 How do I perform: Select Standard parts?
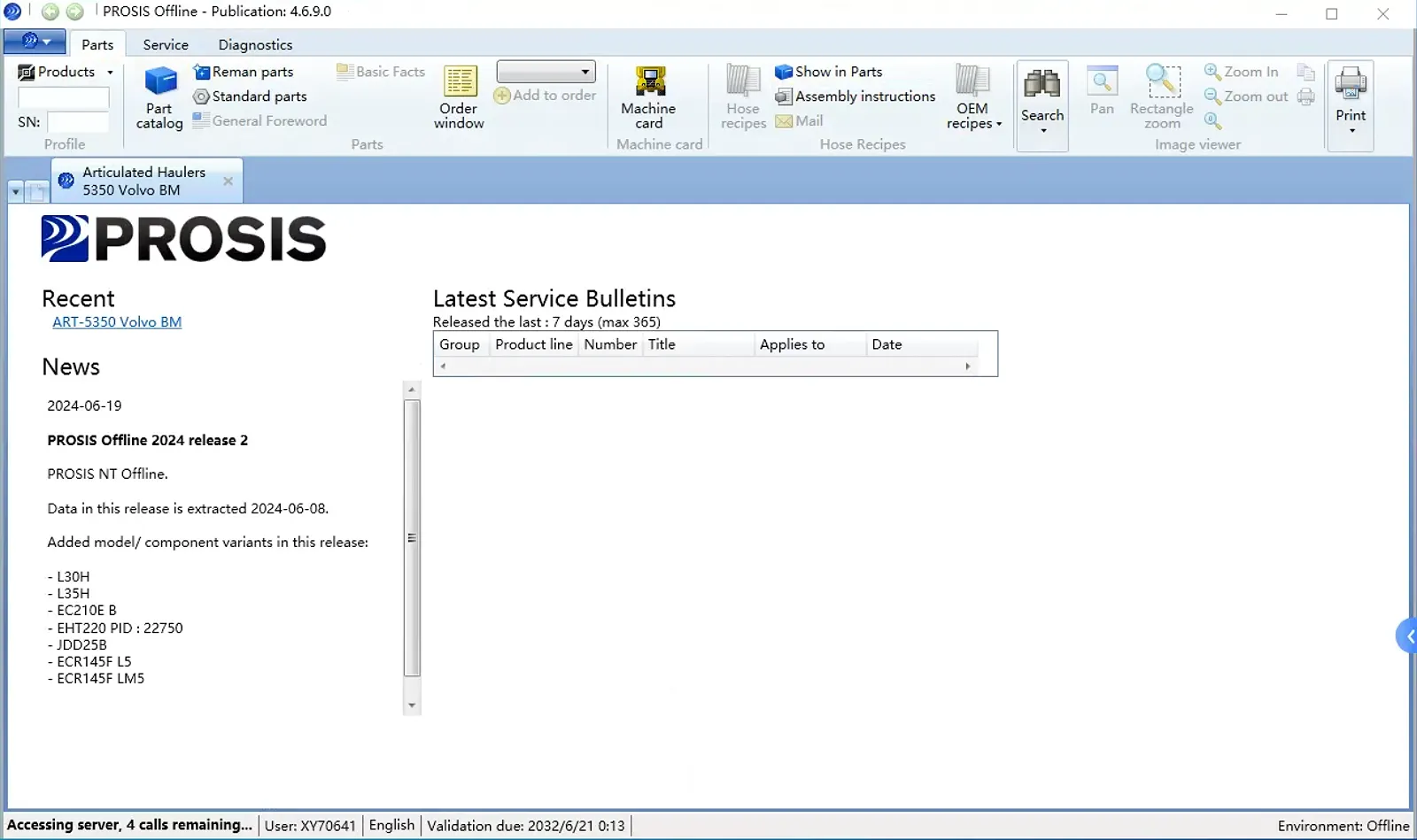tap(251, 96)
